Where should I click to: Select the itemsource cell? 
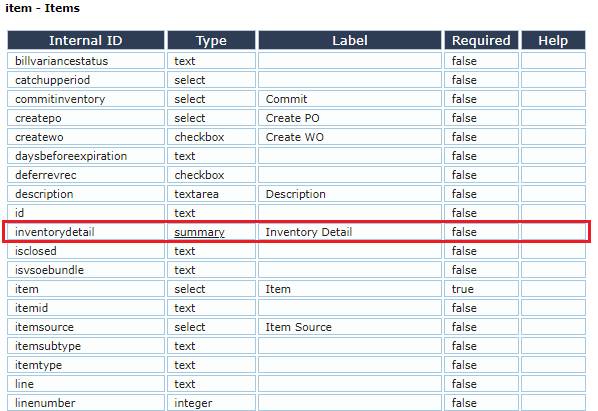86,327
